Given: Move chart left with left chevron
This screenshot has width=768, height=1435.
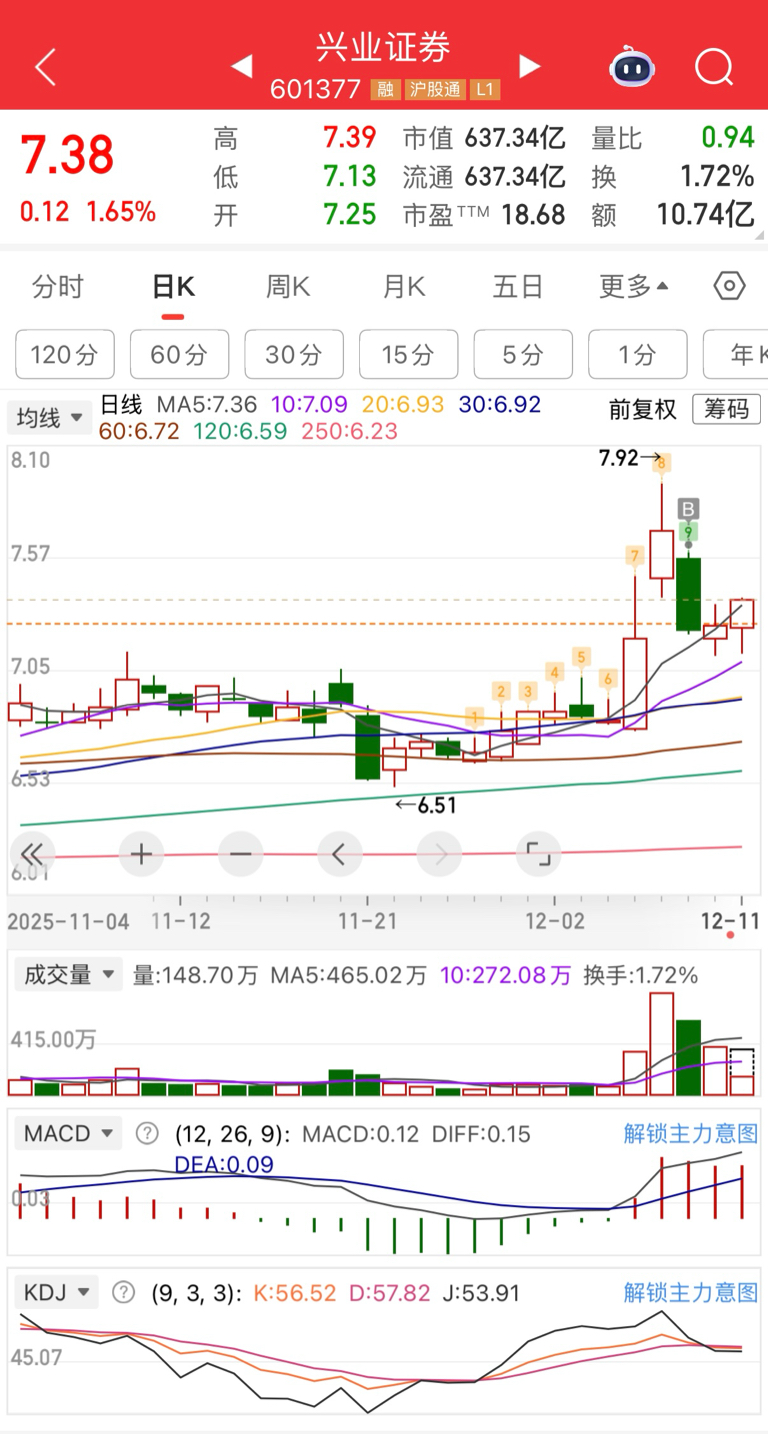Looking at the screenshot, I should pyautogui.click(x=339, y=854).
